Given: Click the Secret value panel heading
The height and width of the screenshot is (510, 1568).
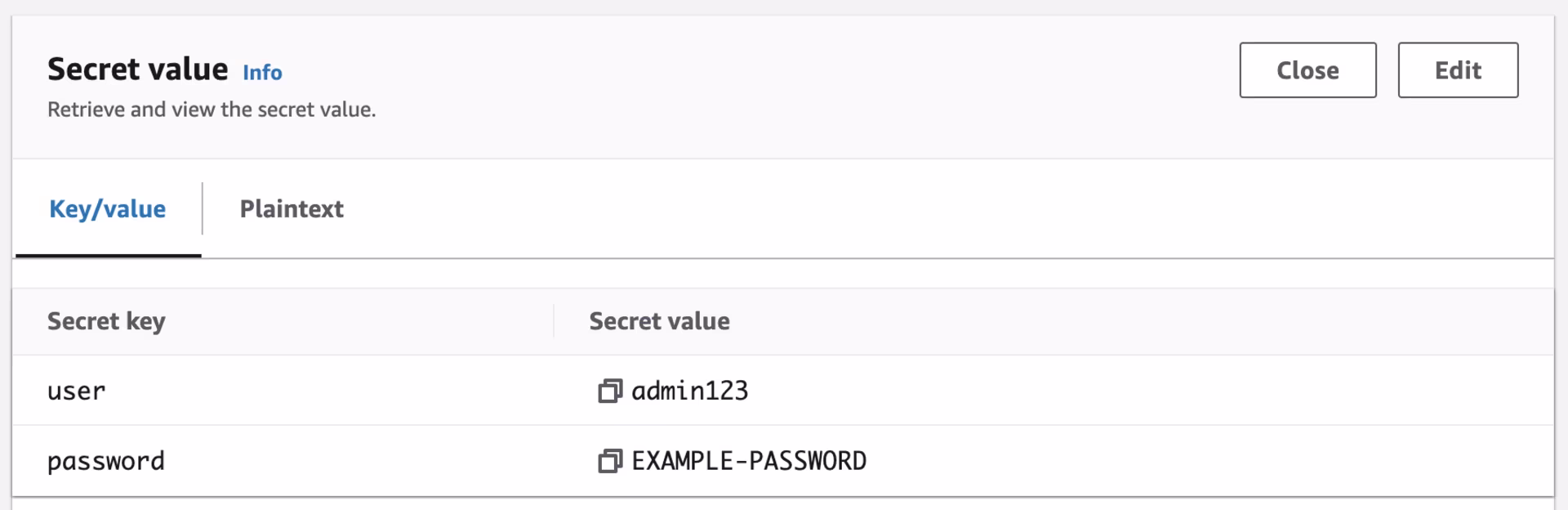Looking at the screenshot, I should point(137,69).
